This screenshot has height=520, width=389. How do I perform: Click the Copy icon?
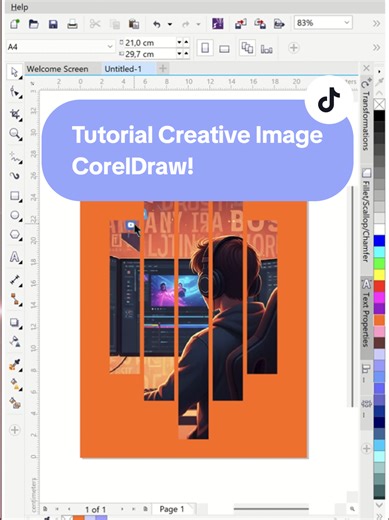point(115,24)
